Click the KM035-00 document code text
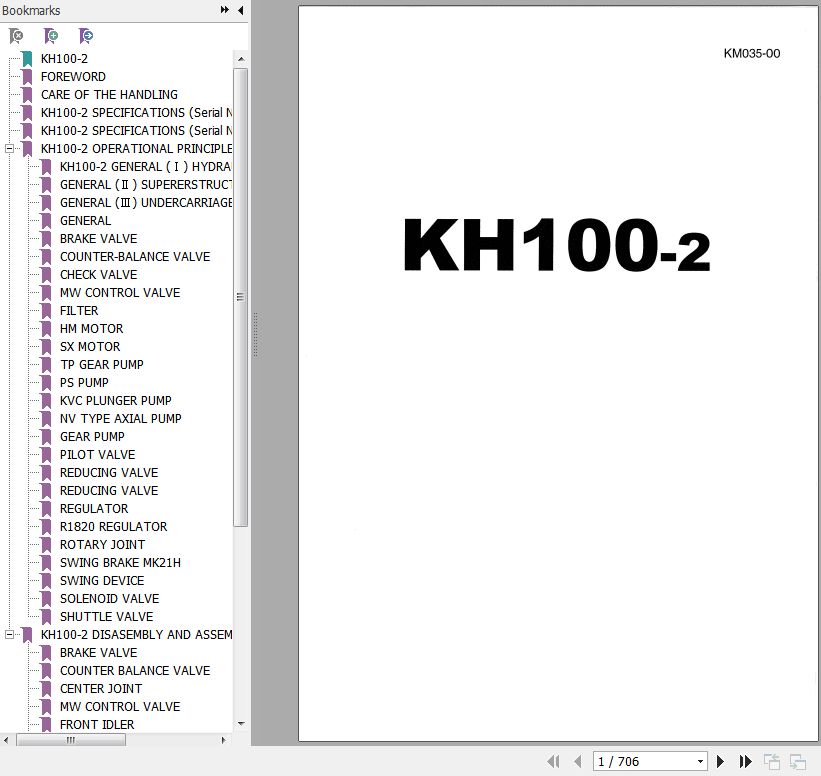Viewport: 821px width, 776px height. (752, 53)
